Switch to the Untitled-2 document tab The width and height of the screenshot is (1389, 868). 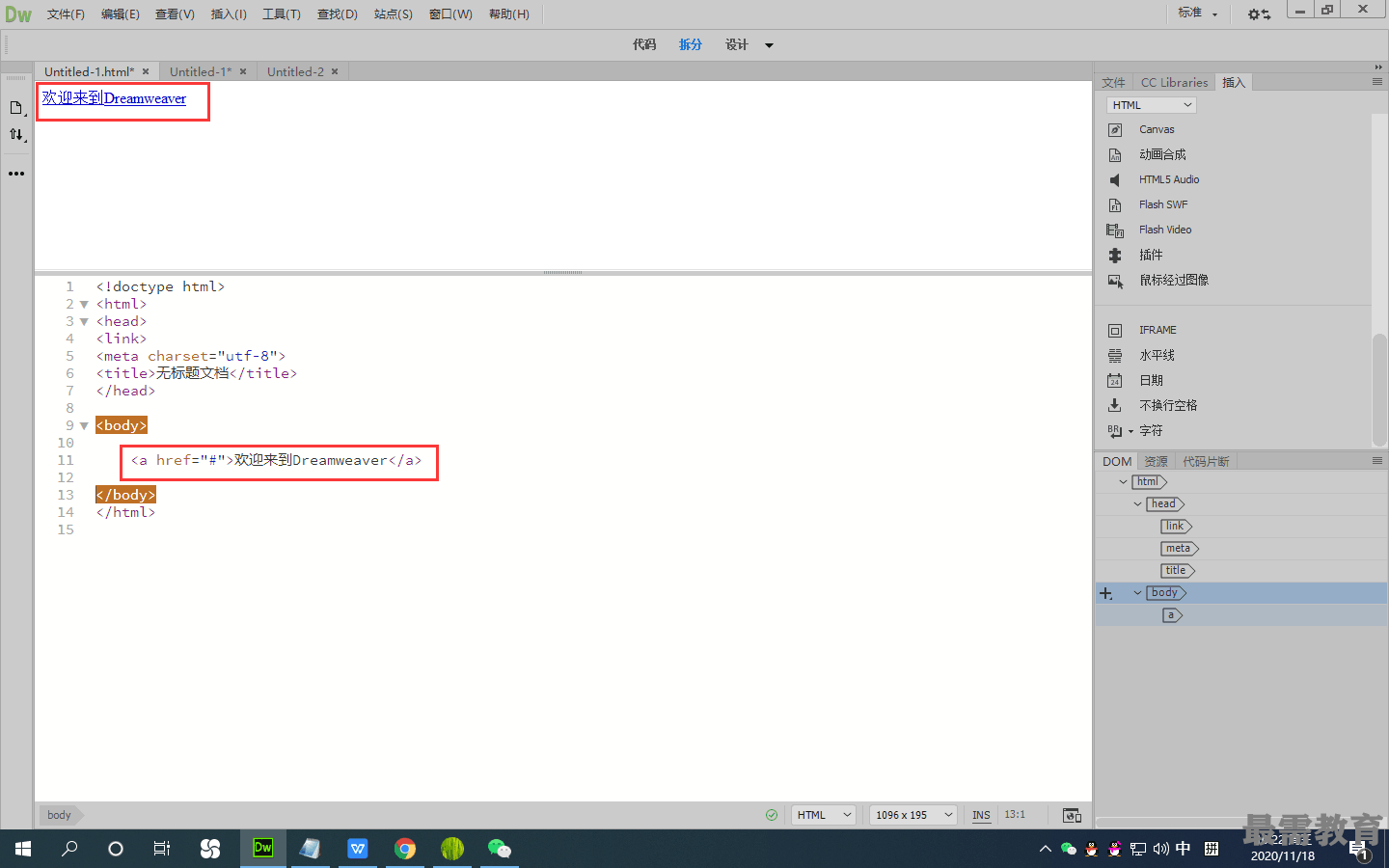click(x=295, y=71)
